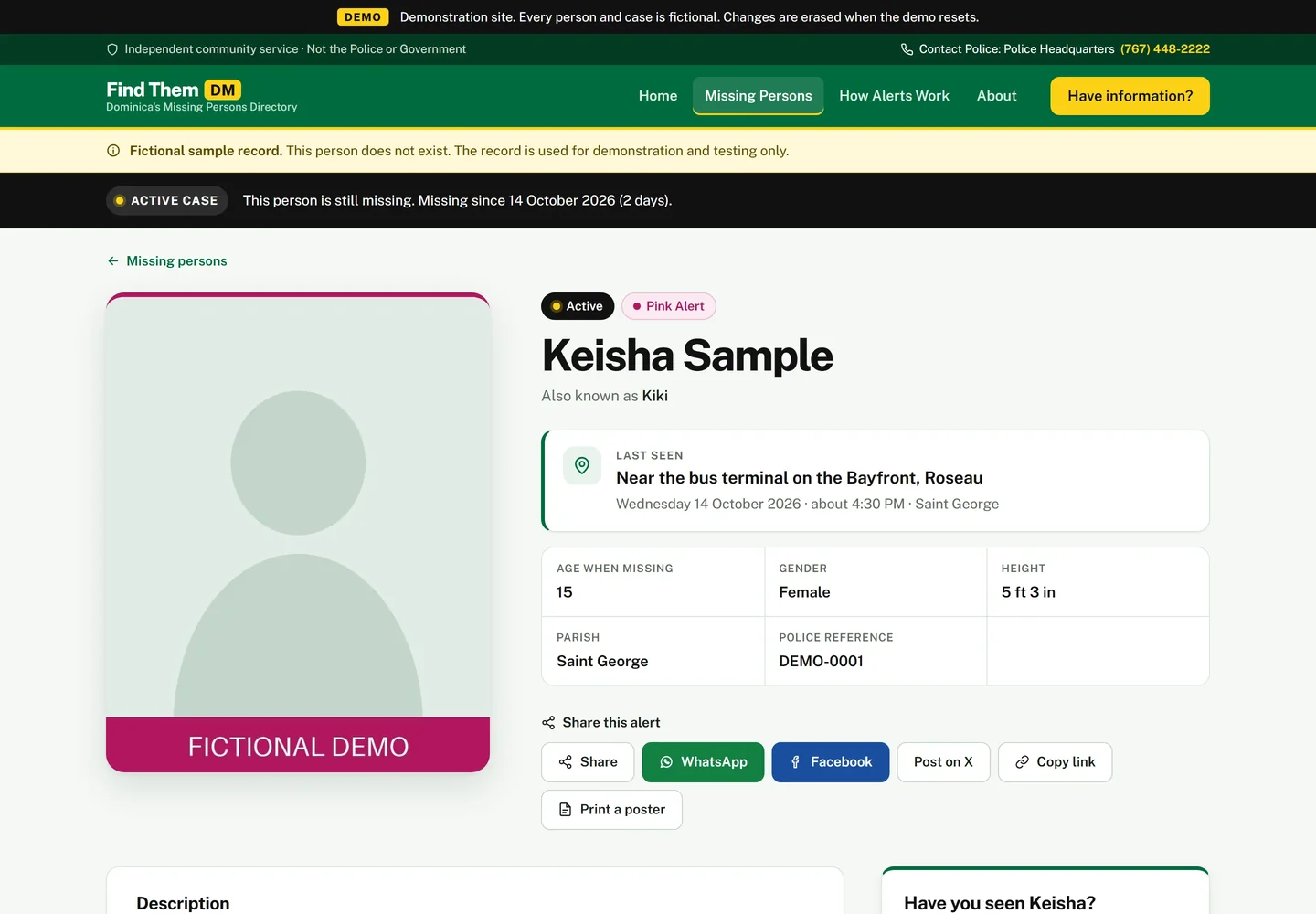Click the height value 5 ft 3 in
The image size is (1316, 914).
[1028, 592]
